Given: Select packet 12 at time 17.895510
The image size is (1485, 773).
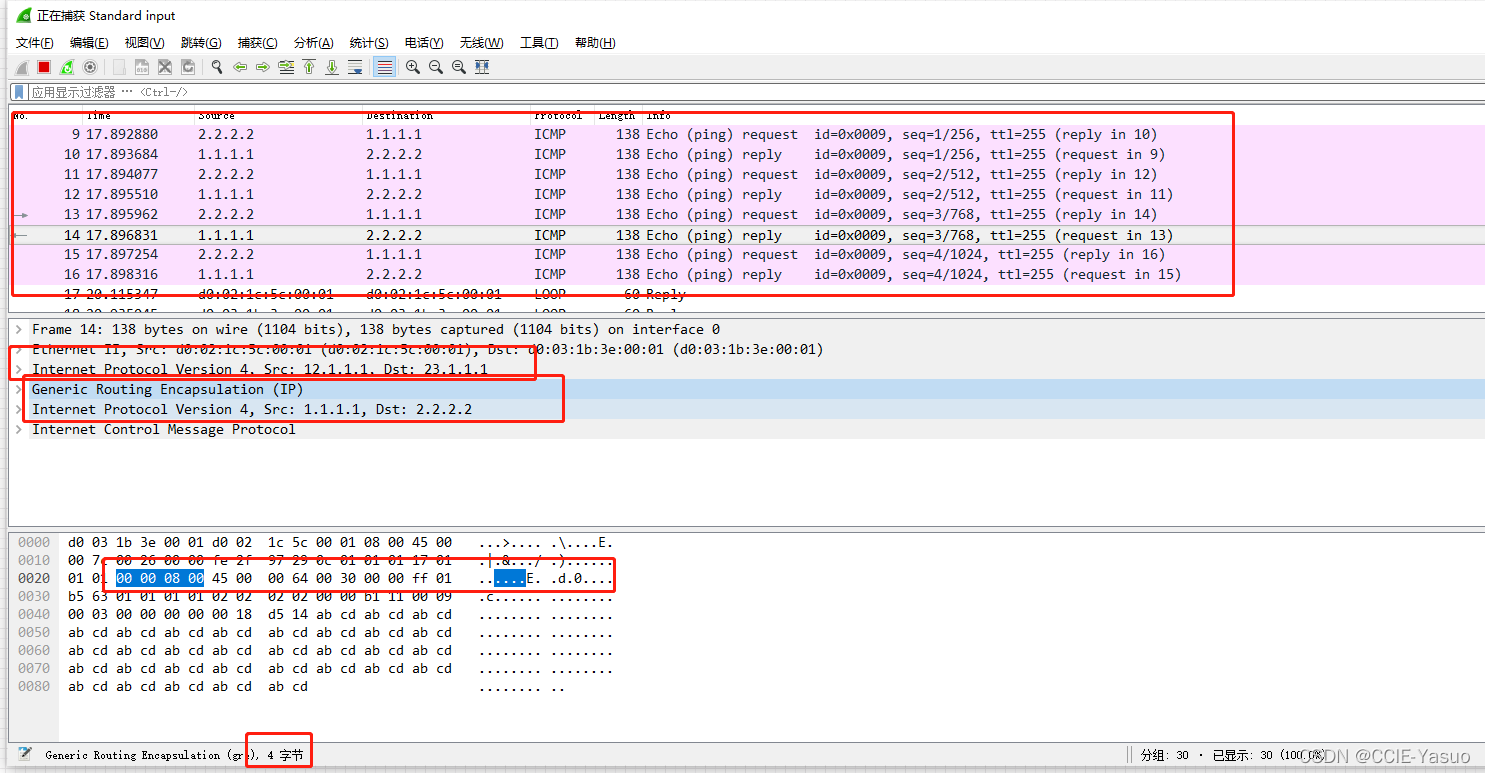Looking at the screenshot, I should pyautogui.click(x=747, y=194).
